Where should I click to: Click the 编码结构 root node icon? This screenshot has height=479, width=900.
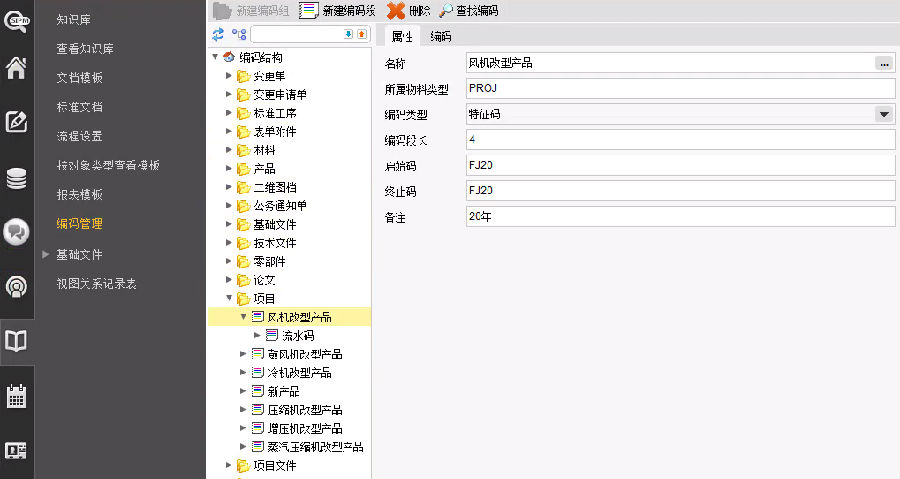pyautogui.click(x=229, y=57)
